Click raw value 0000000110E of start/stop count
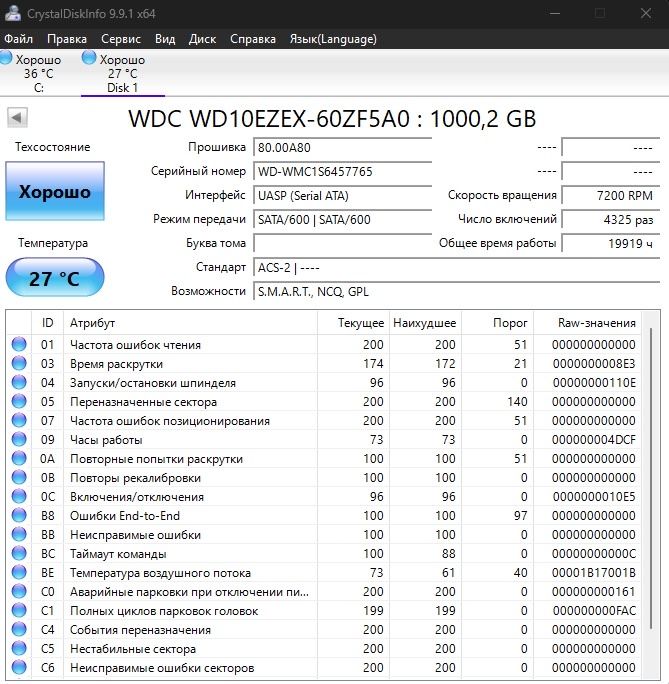The height and width of the screenshot is (684, 669). click(594, 383)
